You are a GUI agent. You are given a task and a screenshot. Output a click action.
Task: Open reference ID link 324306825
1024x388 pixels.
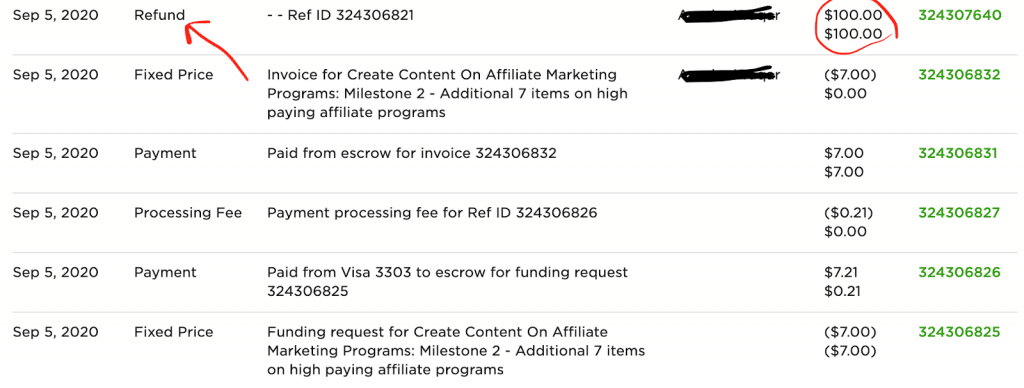pos(959,332)
